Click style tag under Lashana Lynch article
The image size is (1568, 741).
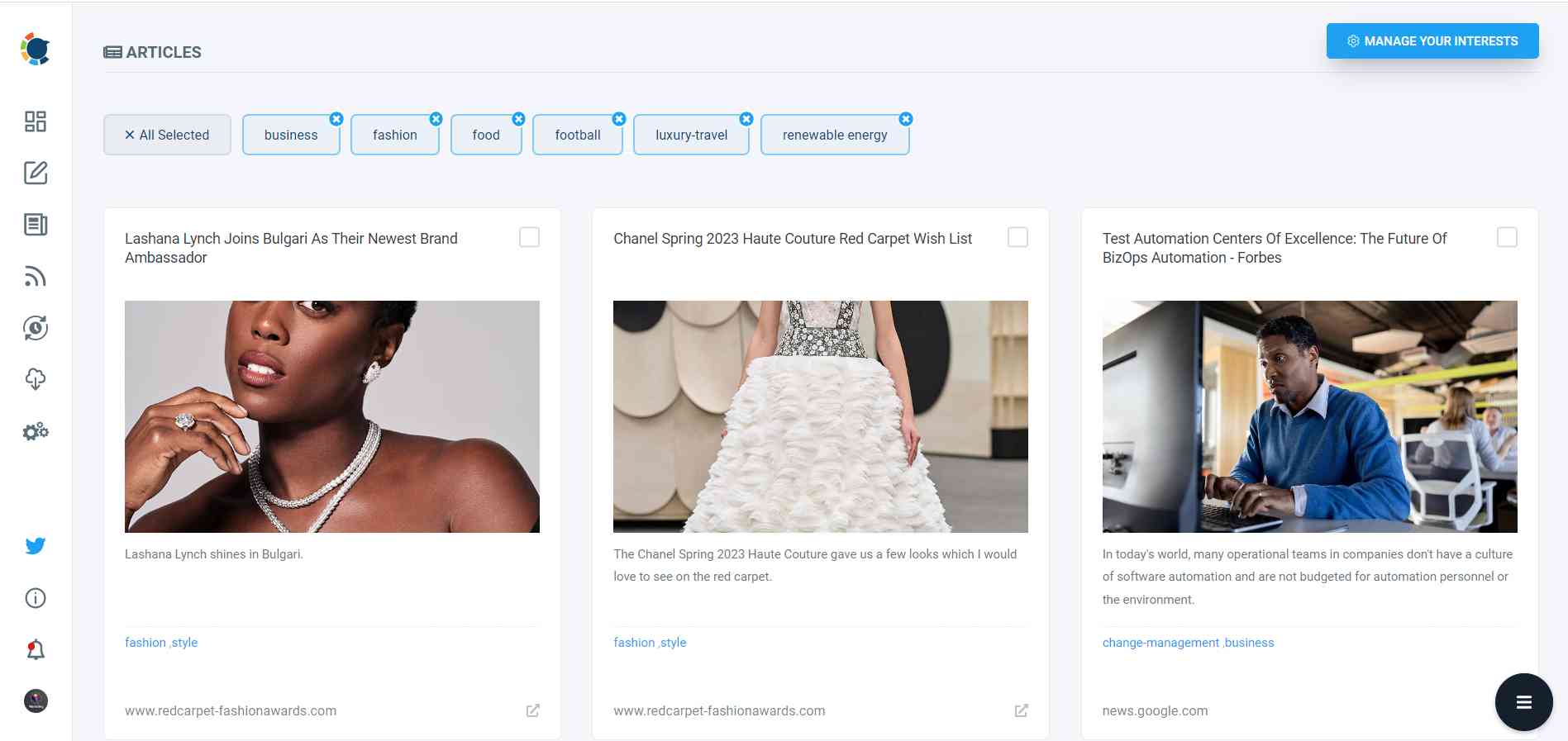[x=185, y=643]
